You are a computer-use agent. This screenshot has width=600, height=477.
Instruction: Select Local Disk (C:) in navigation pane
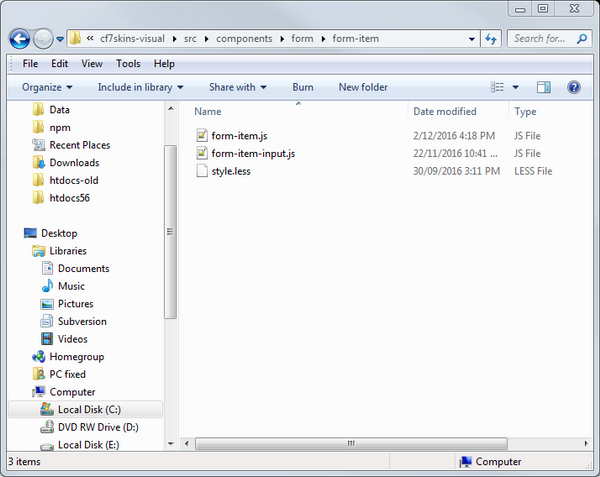click(x=88, y=410)
